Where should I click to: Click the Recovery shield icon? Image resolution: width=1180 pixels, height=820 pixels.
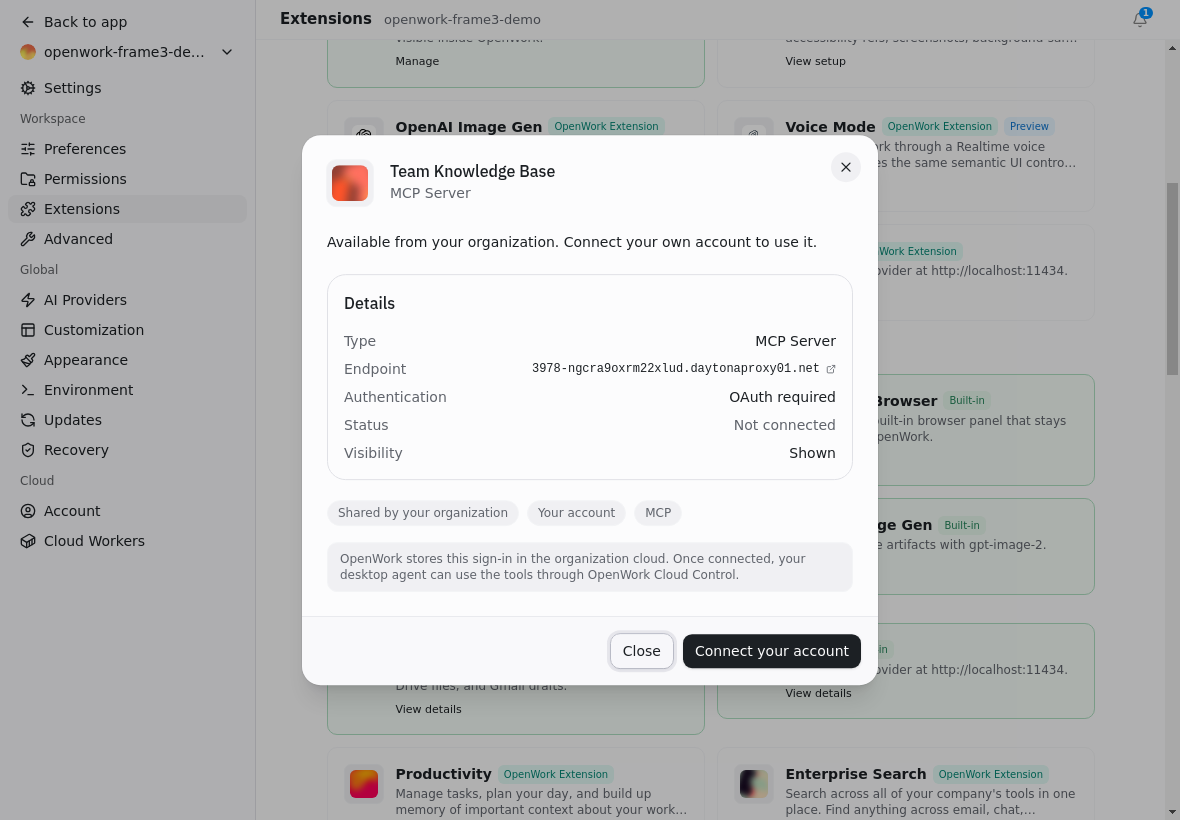point(28,451)
